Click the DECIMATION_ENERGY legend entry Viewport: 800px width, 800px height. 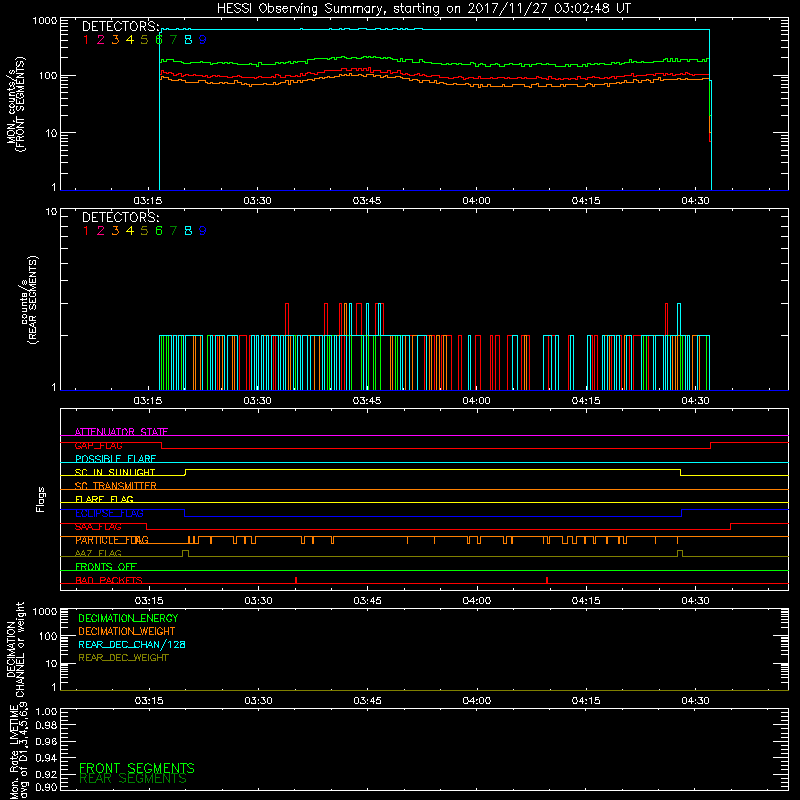click(128, 618)
